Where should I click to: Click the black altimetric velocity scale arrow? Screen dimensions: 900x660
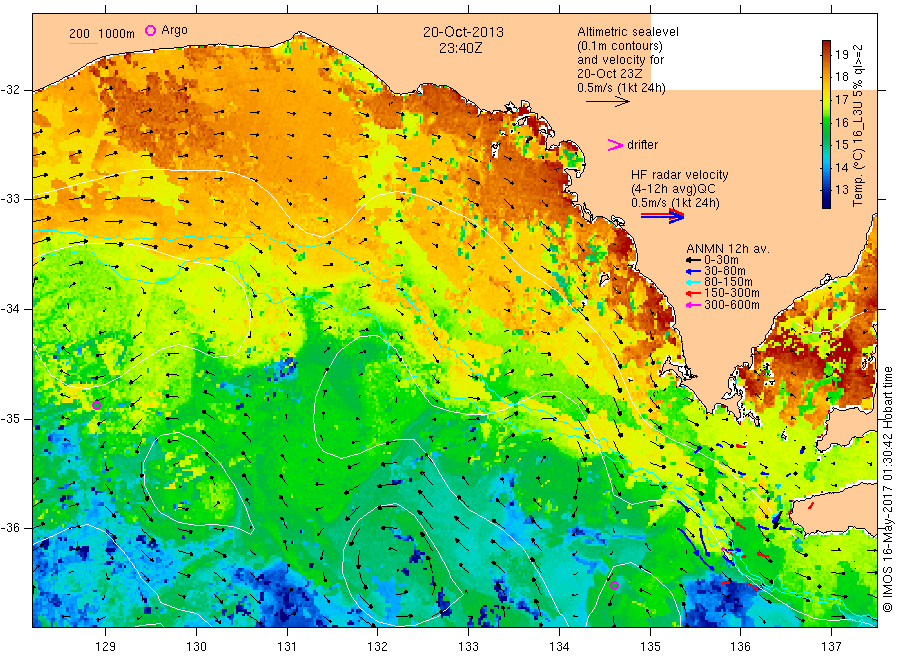click(x=608, y=102)
